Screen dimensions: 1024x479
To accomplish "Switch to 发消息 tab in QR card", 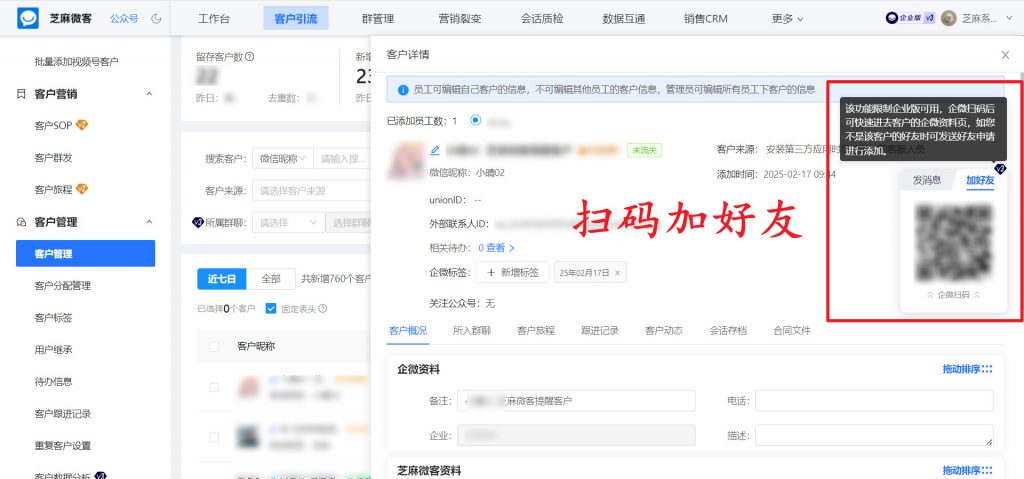I will point(927,180).
